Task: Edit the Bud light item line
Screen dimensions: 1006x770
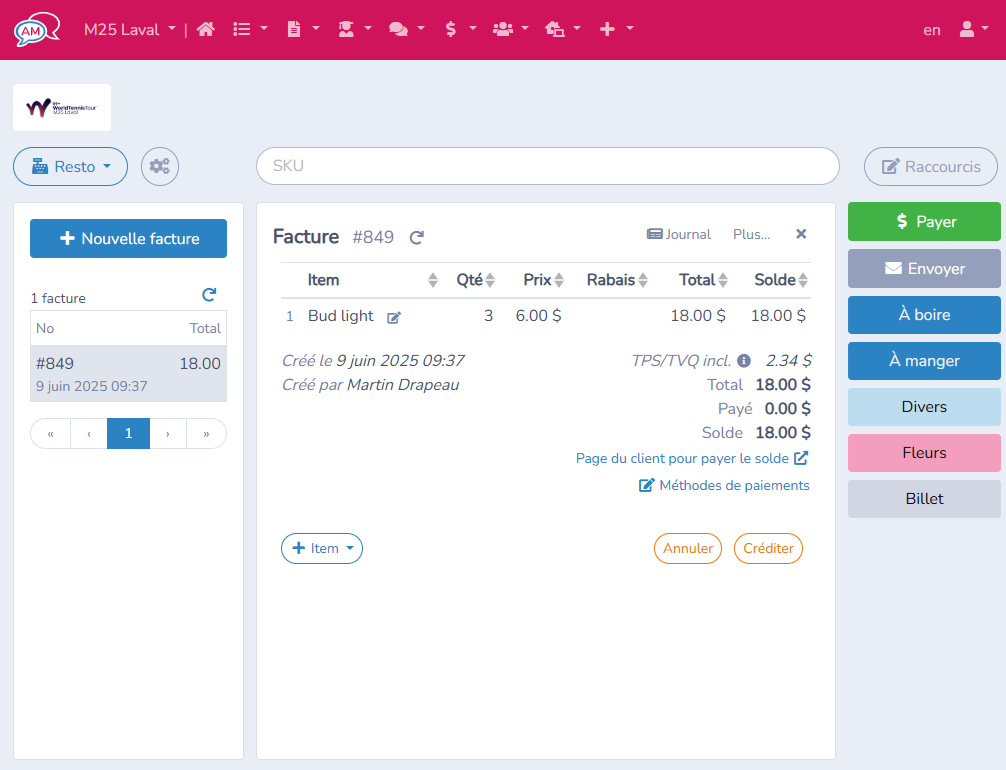Action: pyautogui.click(x=394, y=317)
